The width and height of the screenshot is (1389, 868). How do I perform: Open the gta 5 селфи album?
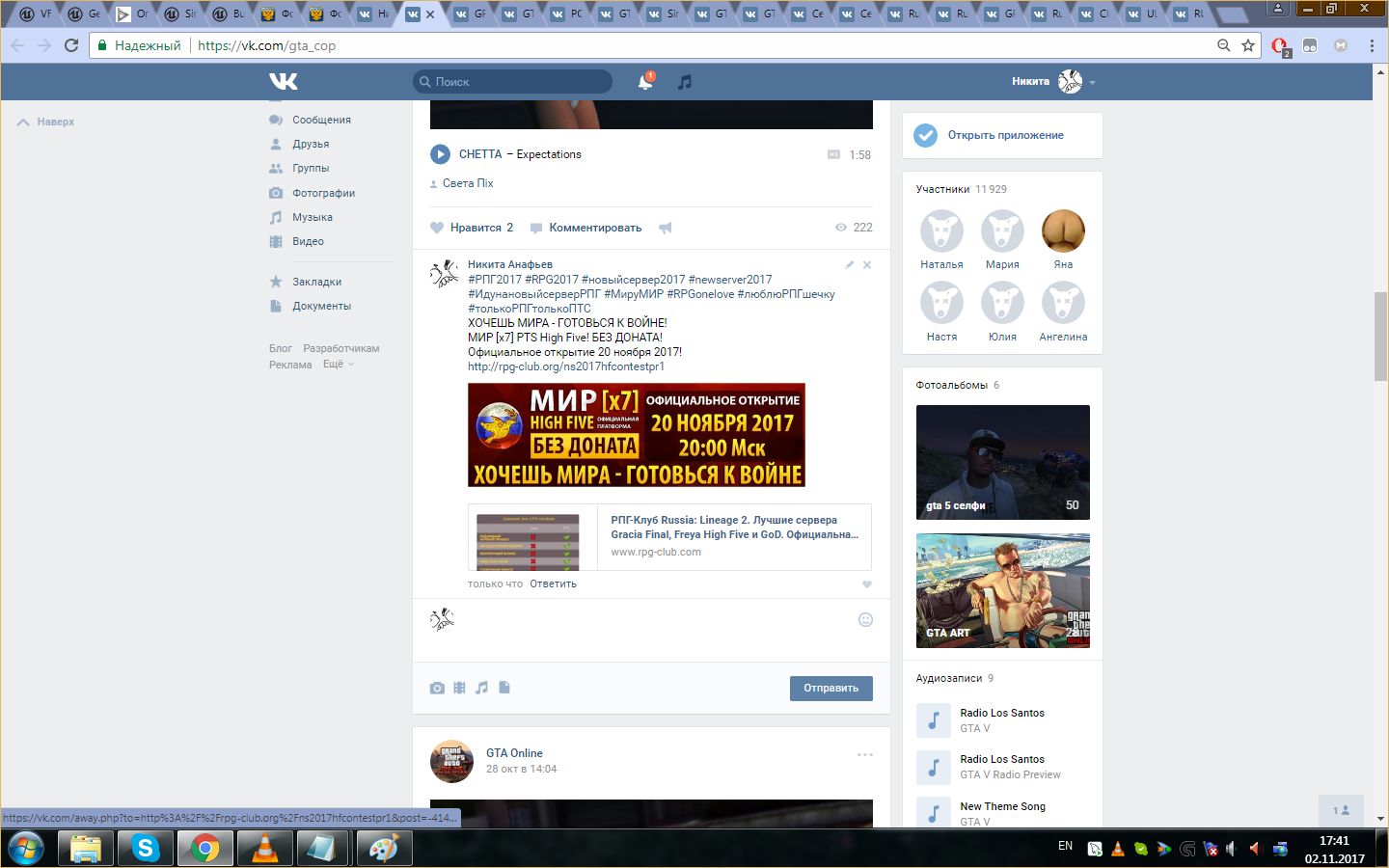pyautogui.click(x=1002, y=462)
